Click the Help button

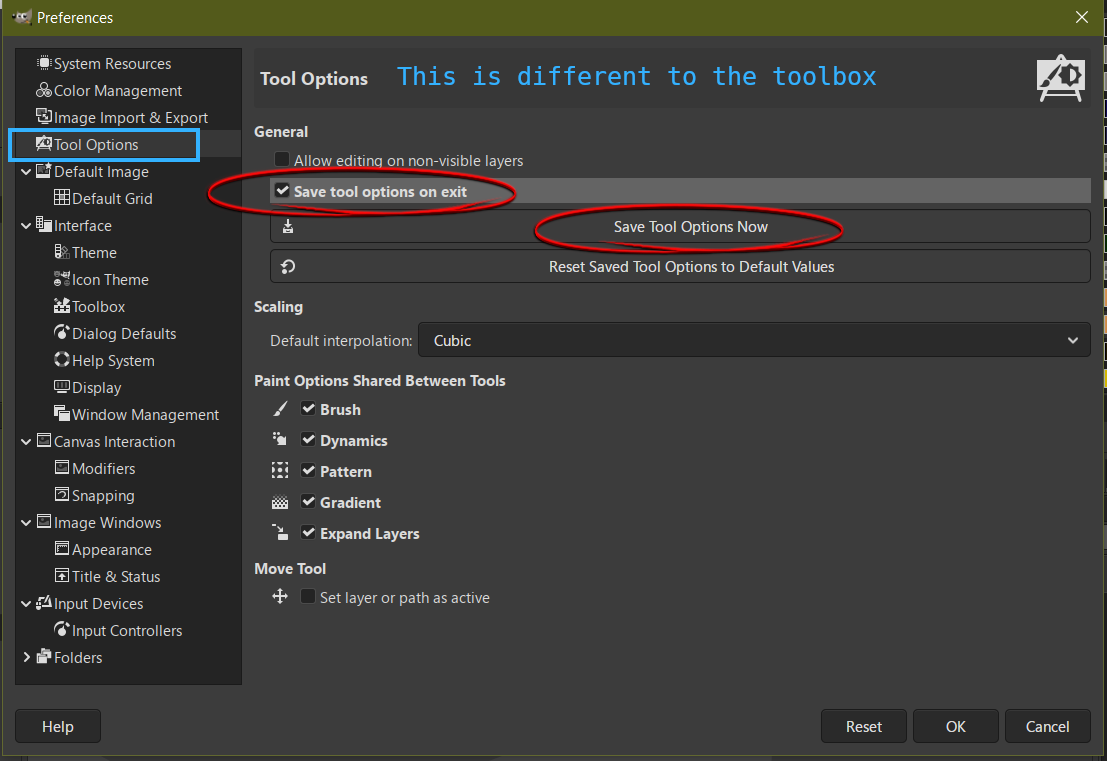tap(58, 726)
